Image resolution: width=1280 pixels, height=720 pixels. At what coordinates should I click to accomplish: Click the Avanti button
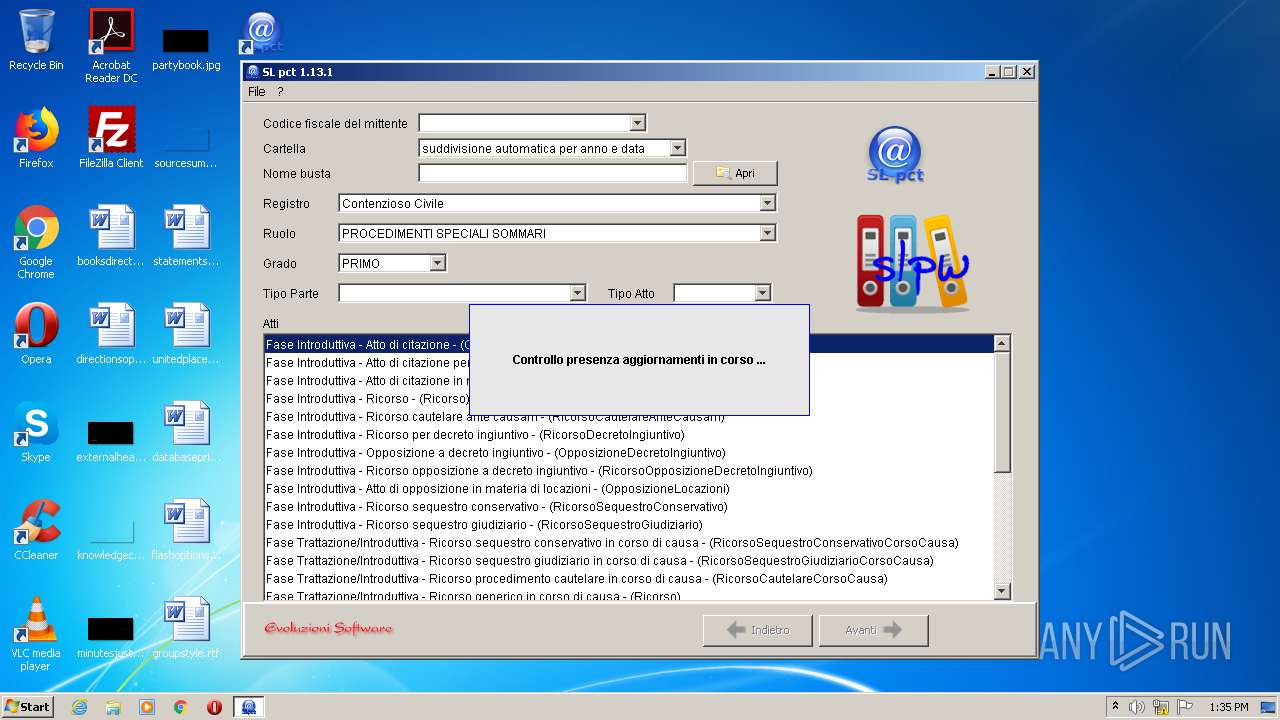point(873,630)
